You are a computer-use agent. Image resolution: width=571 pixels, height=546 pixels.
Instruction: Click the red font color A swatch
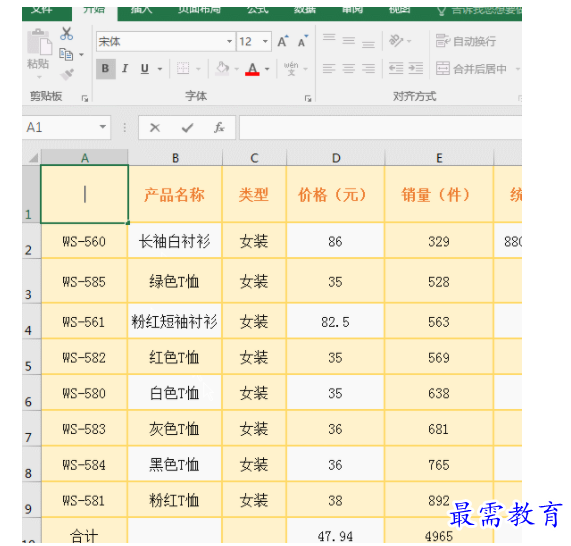click(x=252, y=68)
